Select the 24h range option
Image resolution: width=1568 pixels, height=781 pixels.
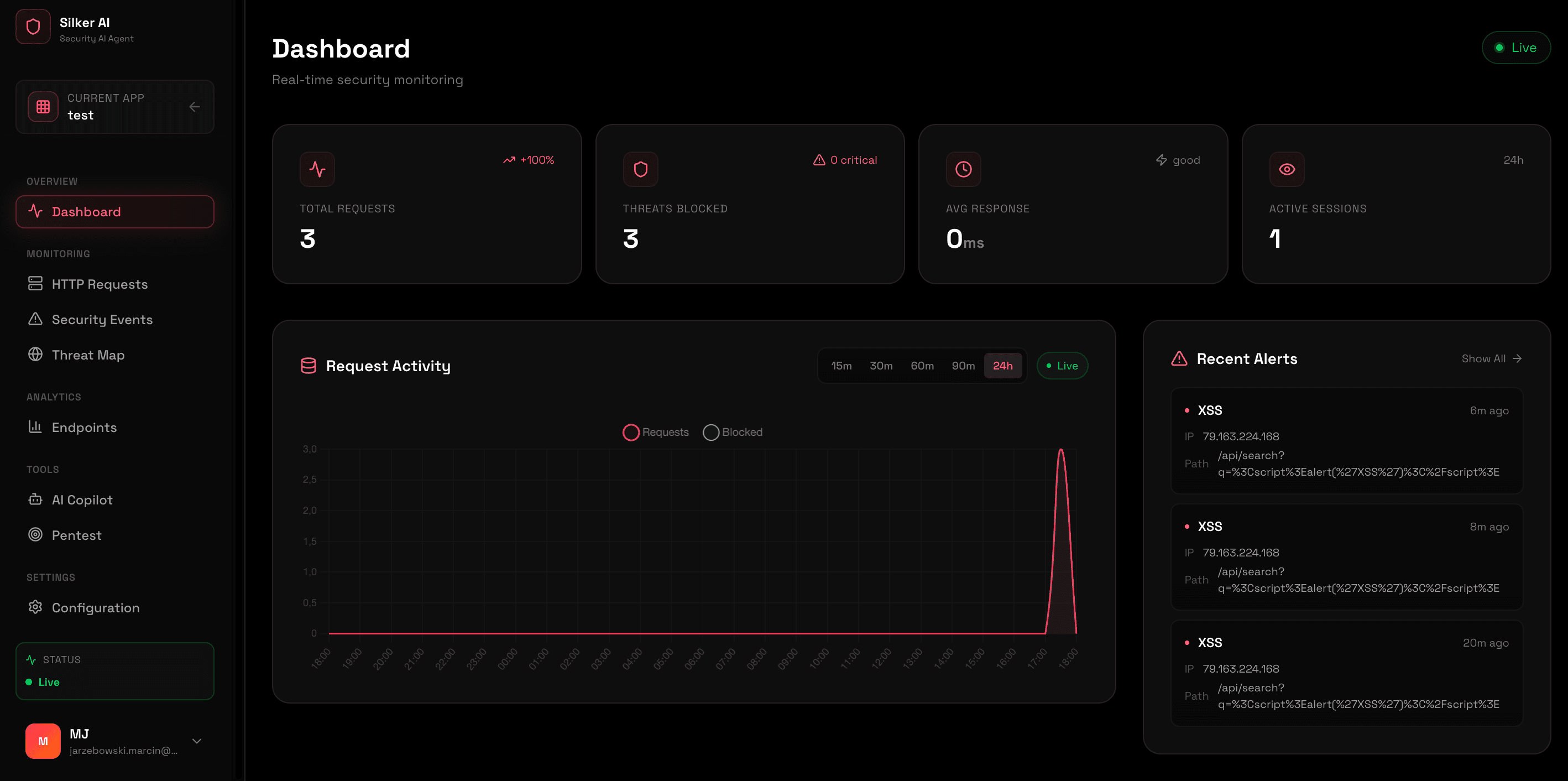point(1003,365)
